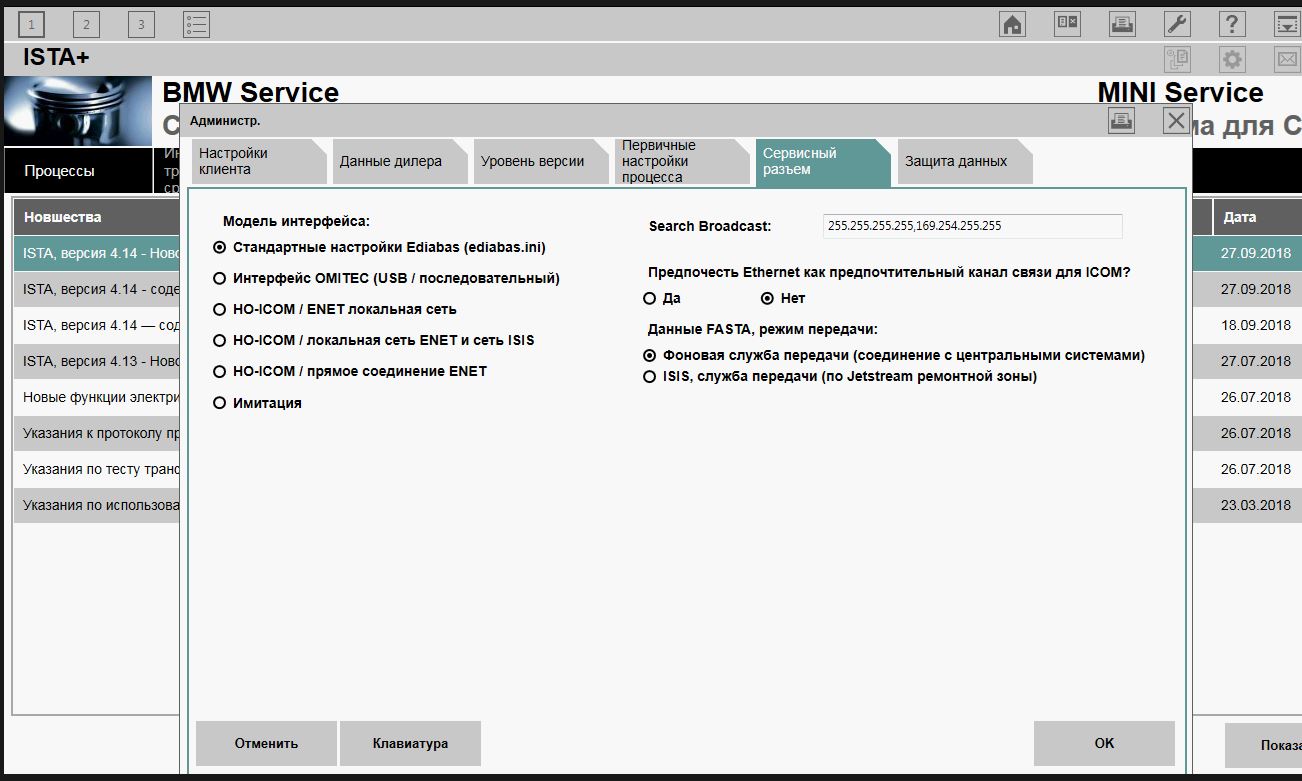Click date cell 23.03.2018

coord(1256,505)
